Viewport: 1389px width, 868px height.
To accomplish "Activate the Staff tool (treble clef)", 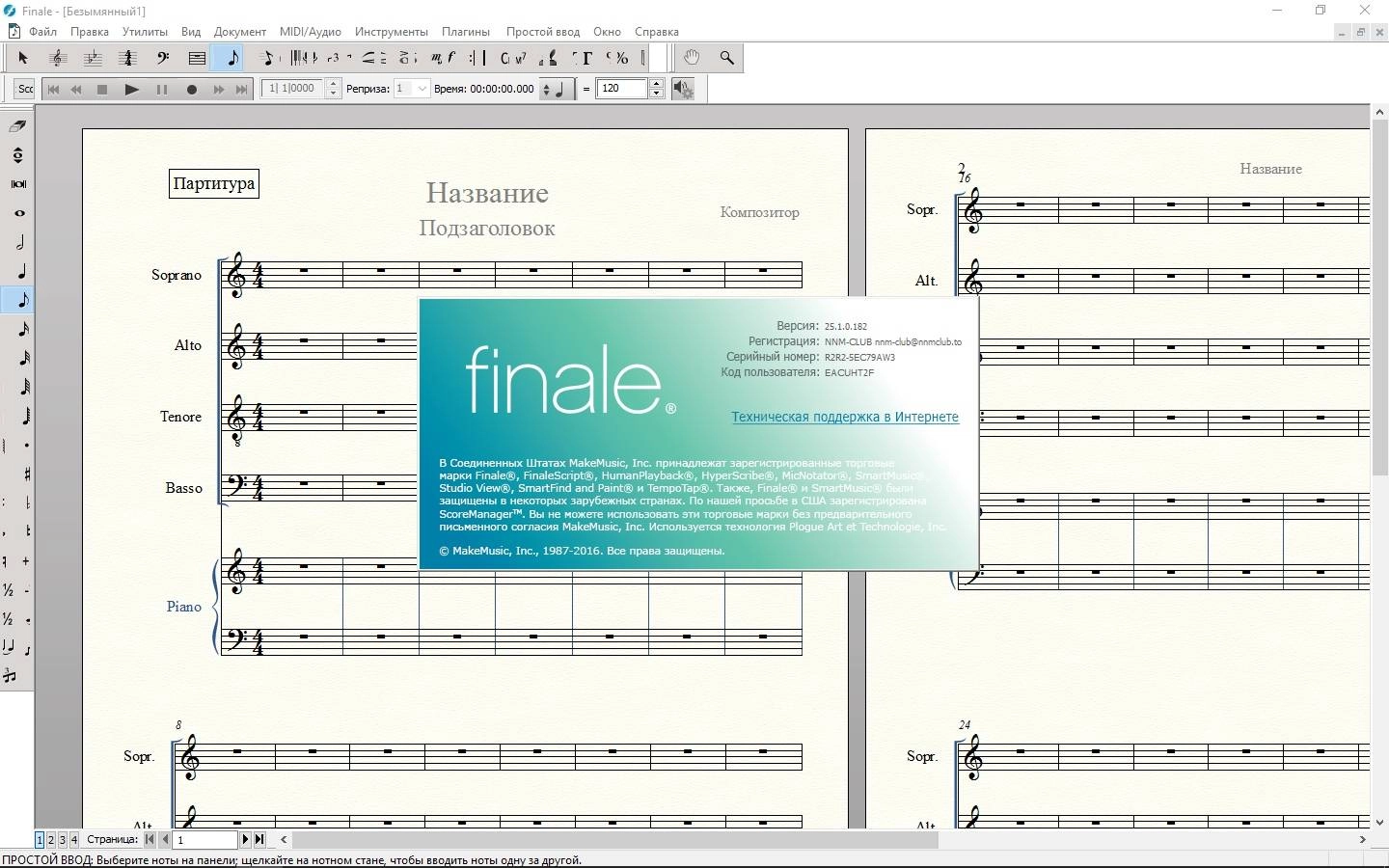I will [x=58, y=58].
